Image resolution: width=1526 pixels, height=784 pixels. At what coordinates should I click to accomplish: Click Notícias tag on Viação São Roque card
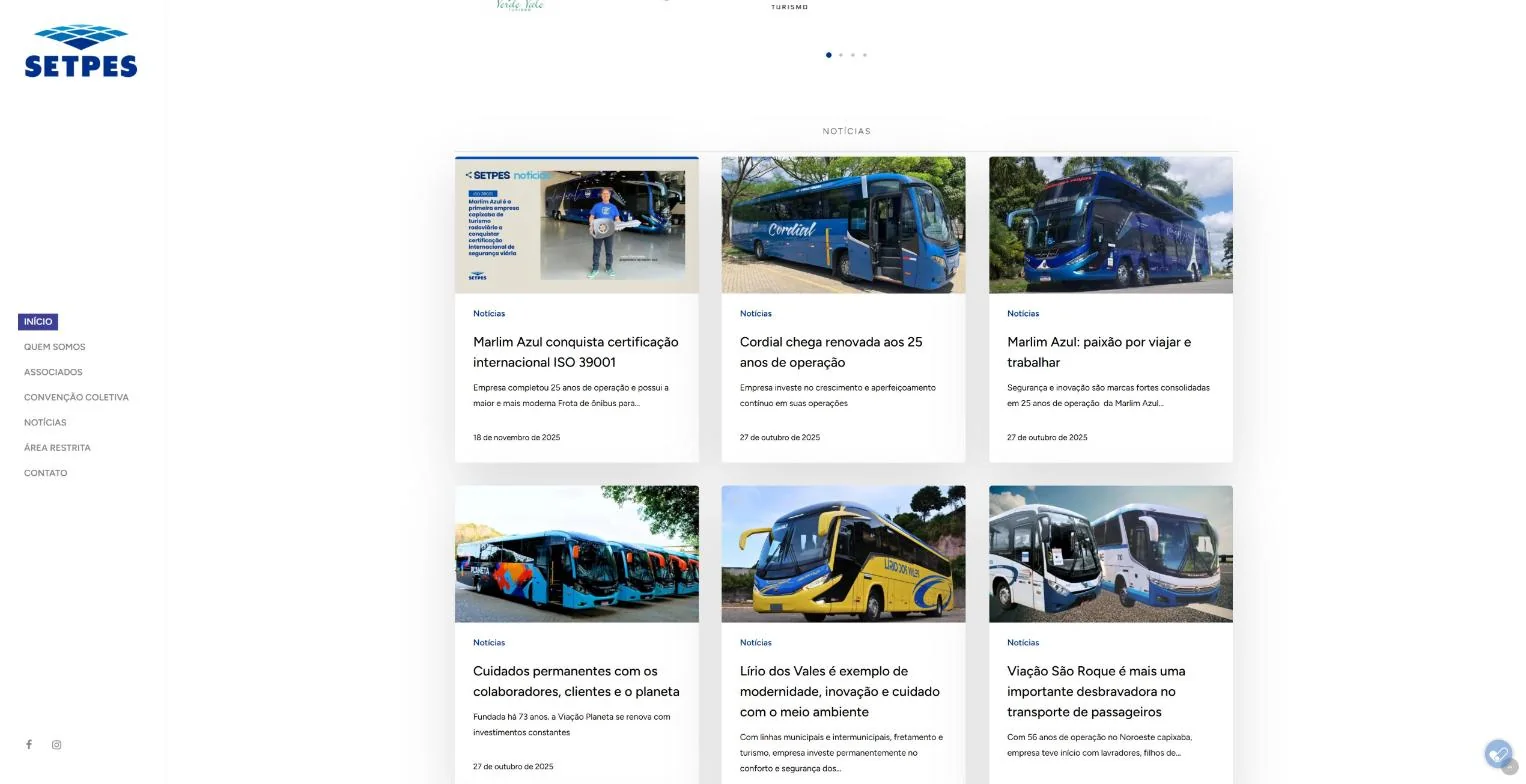click(x=1023, y=643)
